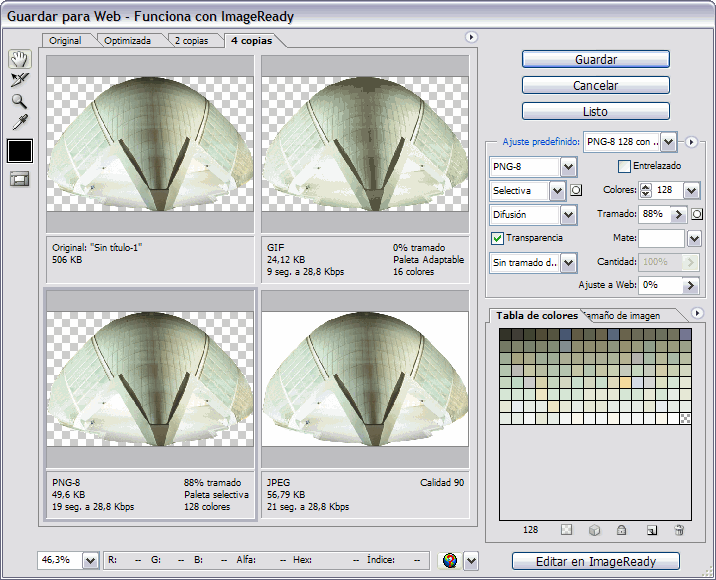This screenshot has width=716, height=580.
Task: Uncheck the Transparencia checkbox
Action: pyautogui.click(x=497, y=238)
